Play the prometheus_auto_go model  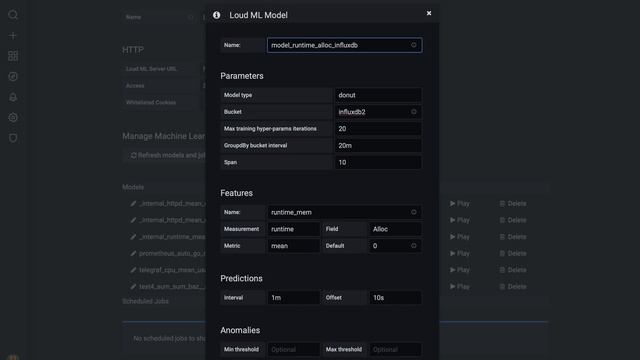[460, 253]
